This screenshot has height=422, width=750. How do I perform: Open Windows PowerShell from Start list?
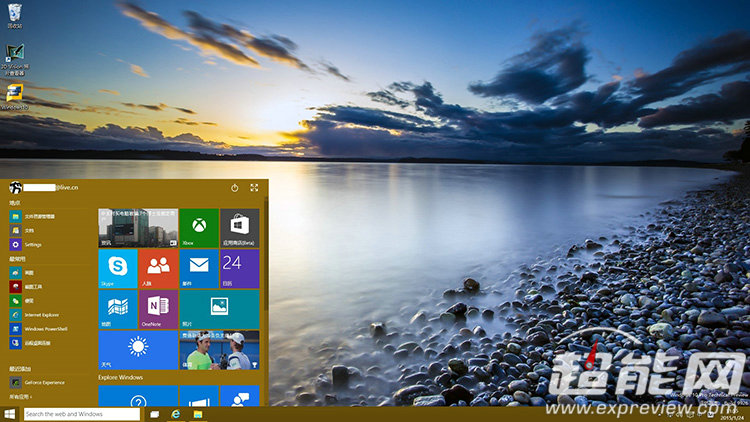pos(46,328)
